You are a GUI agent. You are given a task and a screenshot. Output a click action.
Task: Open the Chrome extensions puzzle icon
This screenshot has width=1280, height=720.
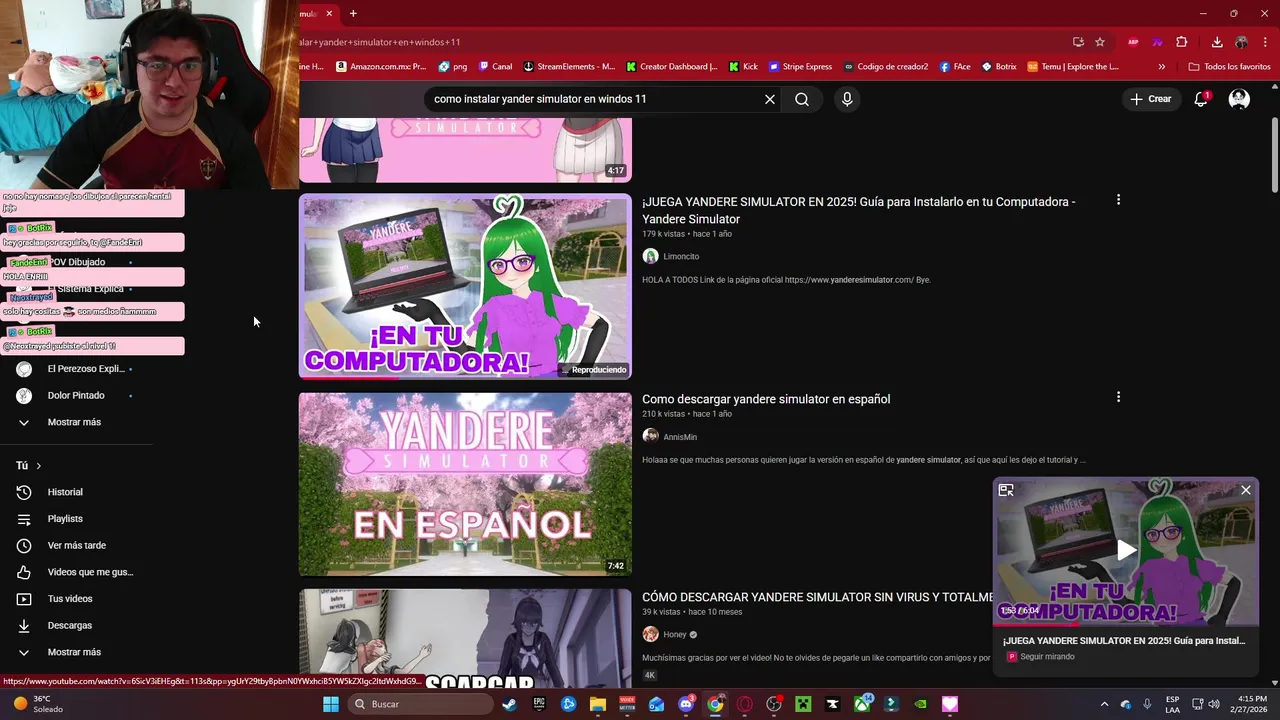[x=1182, y=42]
